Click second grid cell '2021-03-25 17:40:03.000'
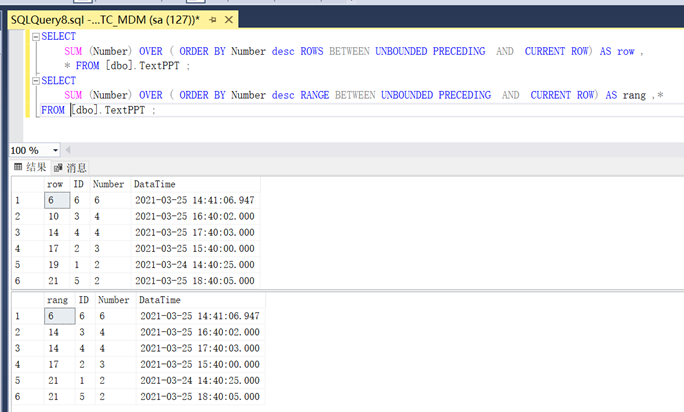Image resolution: width=684 pixels, height=412 pixels. [200, 348]
